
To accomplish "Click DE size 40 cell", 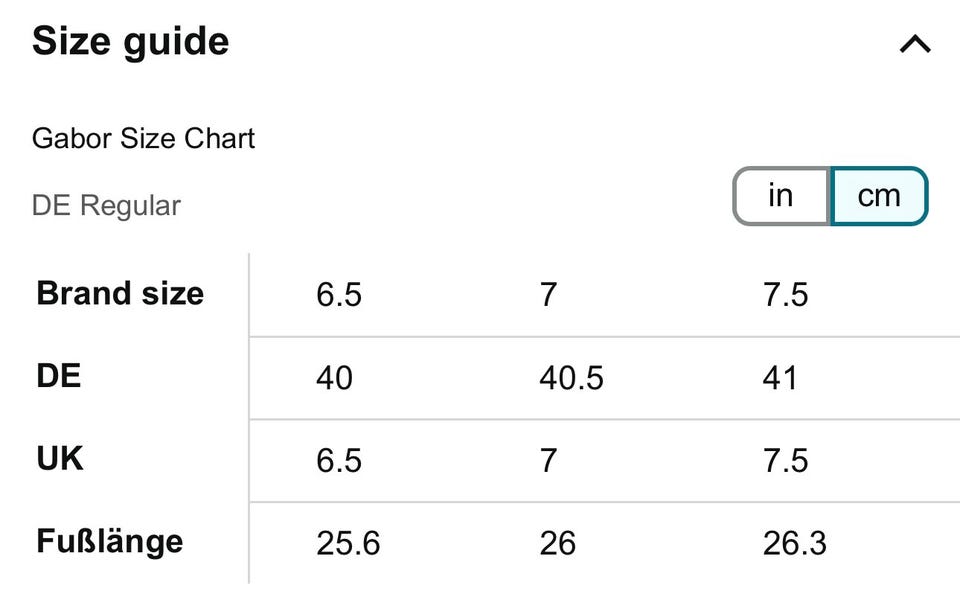I will click(334, 378).
